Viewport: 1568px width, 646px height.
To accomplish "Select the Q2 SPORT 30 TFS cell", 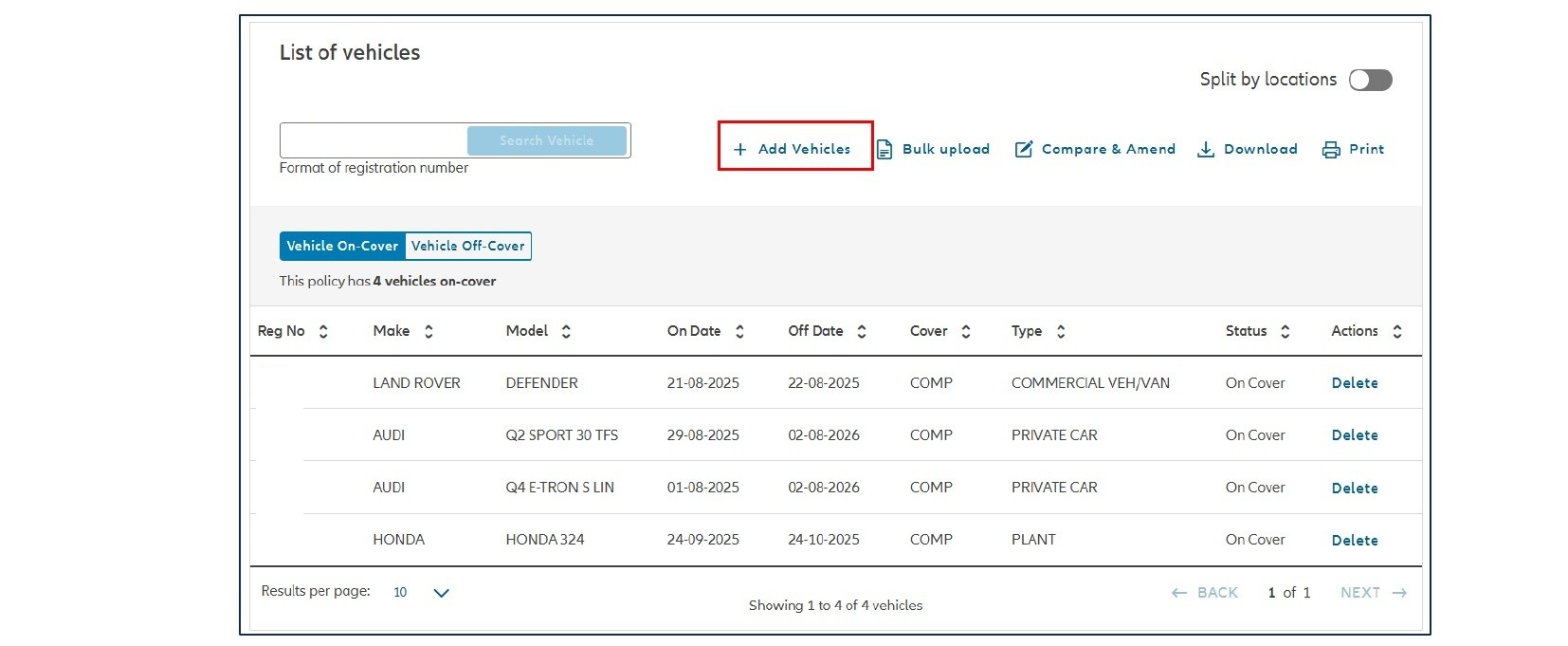I will 561,435.
